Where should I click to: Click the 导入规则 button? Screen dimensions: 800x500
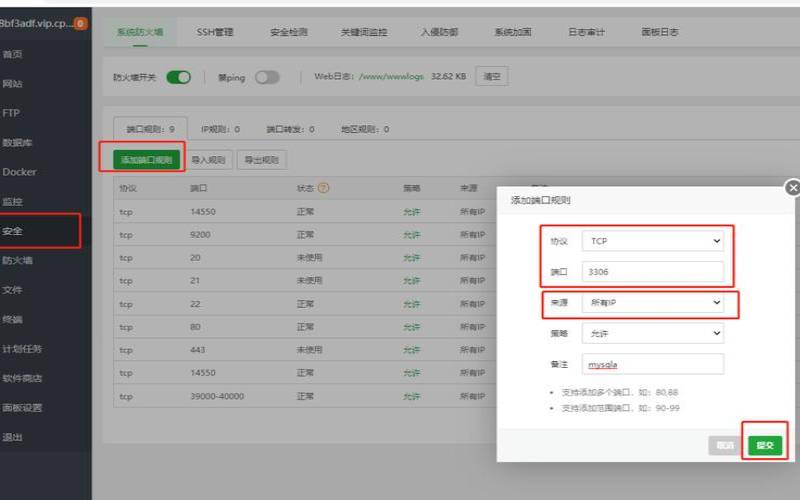point(210,159)
